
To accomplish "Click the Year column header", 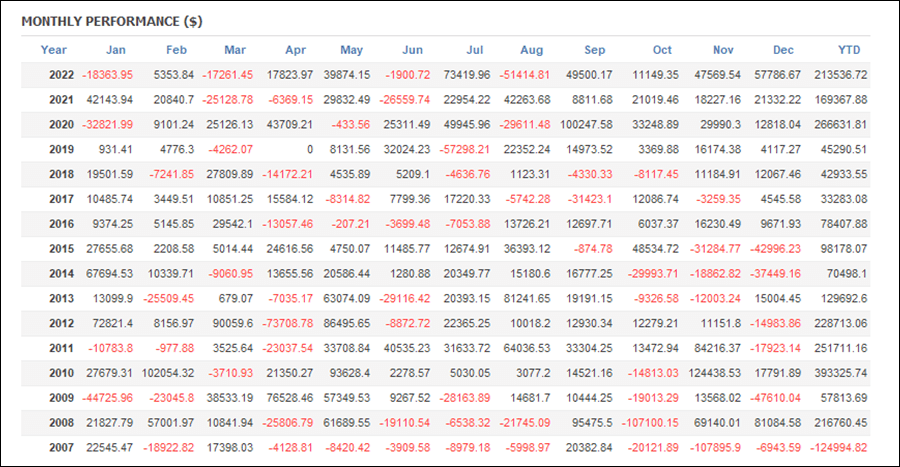I will coord(54,50).
